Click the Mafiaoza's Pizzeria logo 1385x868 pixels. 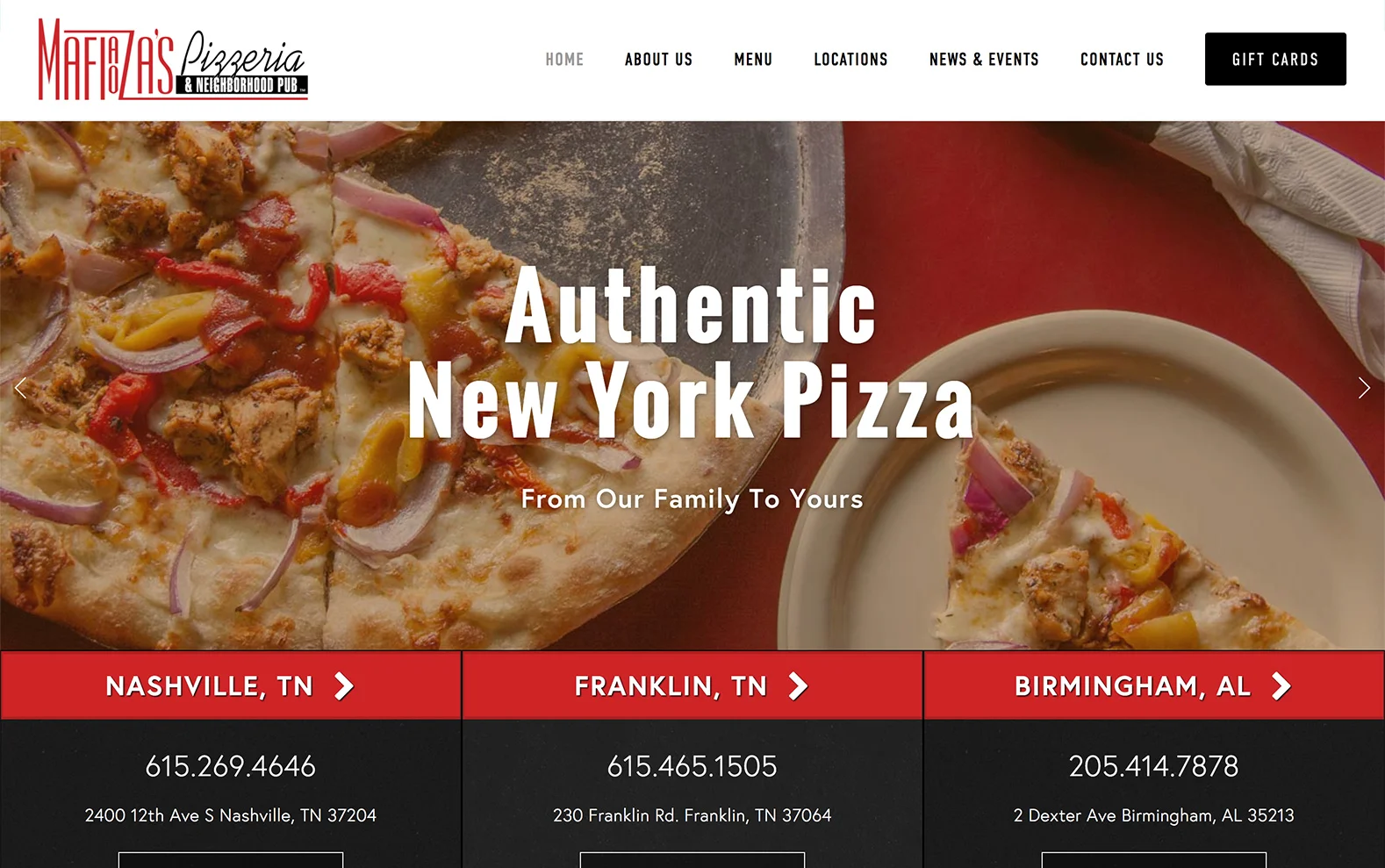173,59
